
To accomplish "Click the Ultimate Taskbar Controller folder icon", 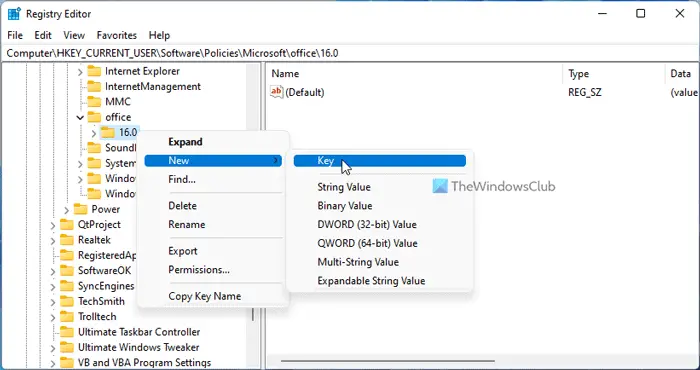I will point(67,332).
